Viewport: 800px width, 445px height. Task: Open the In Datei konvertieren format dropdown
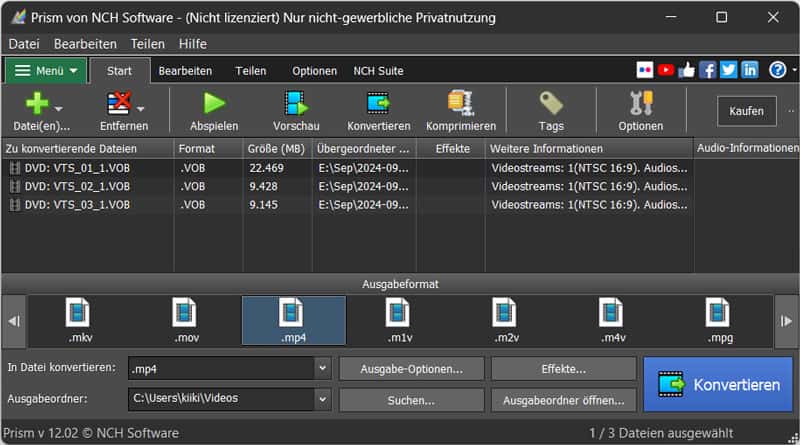point(322,368)
